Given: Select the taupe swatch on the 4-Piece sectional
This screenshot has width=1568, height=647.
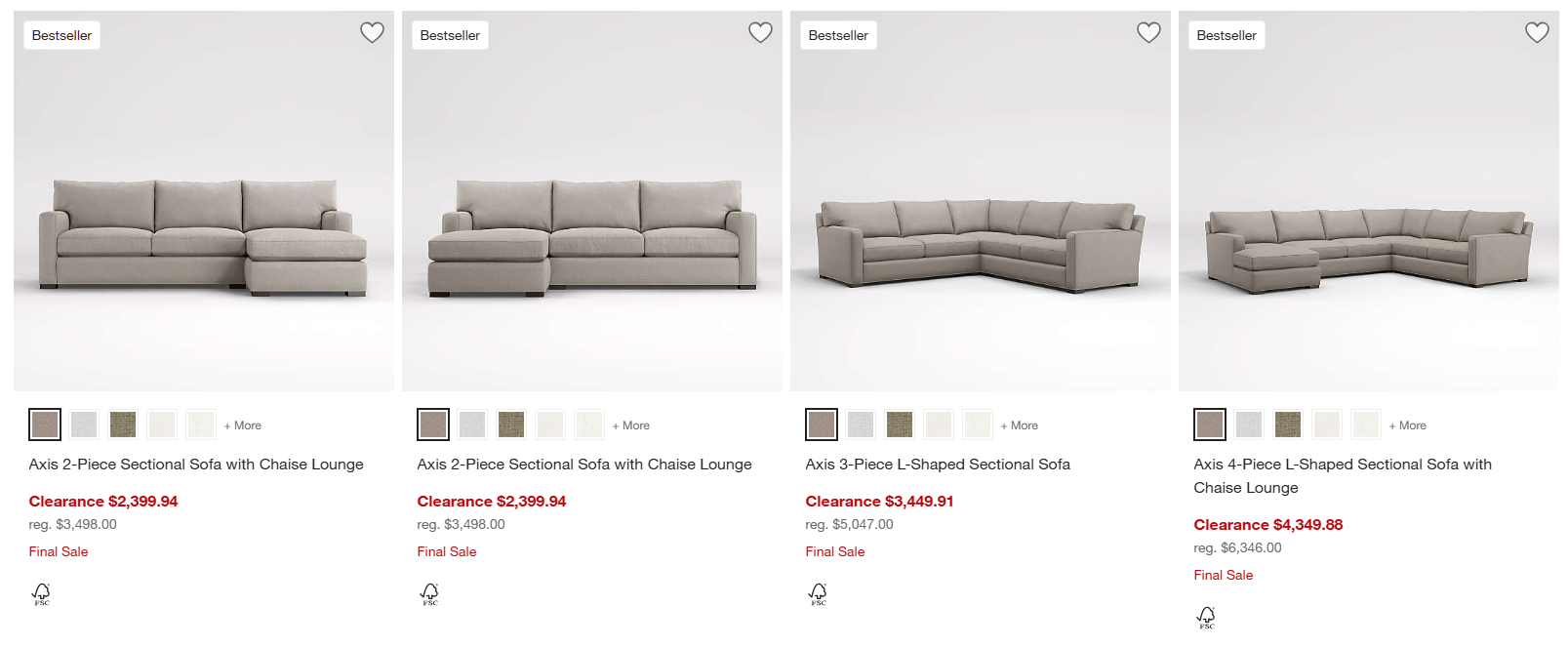Looking at the screenshot, I should click(1209, 424).
